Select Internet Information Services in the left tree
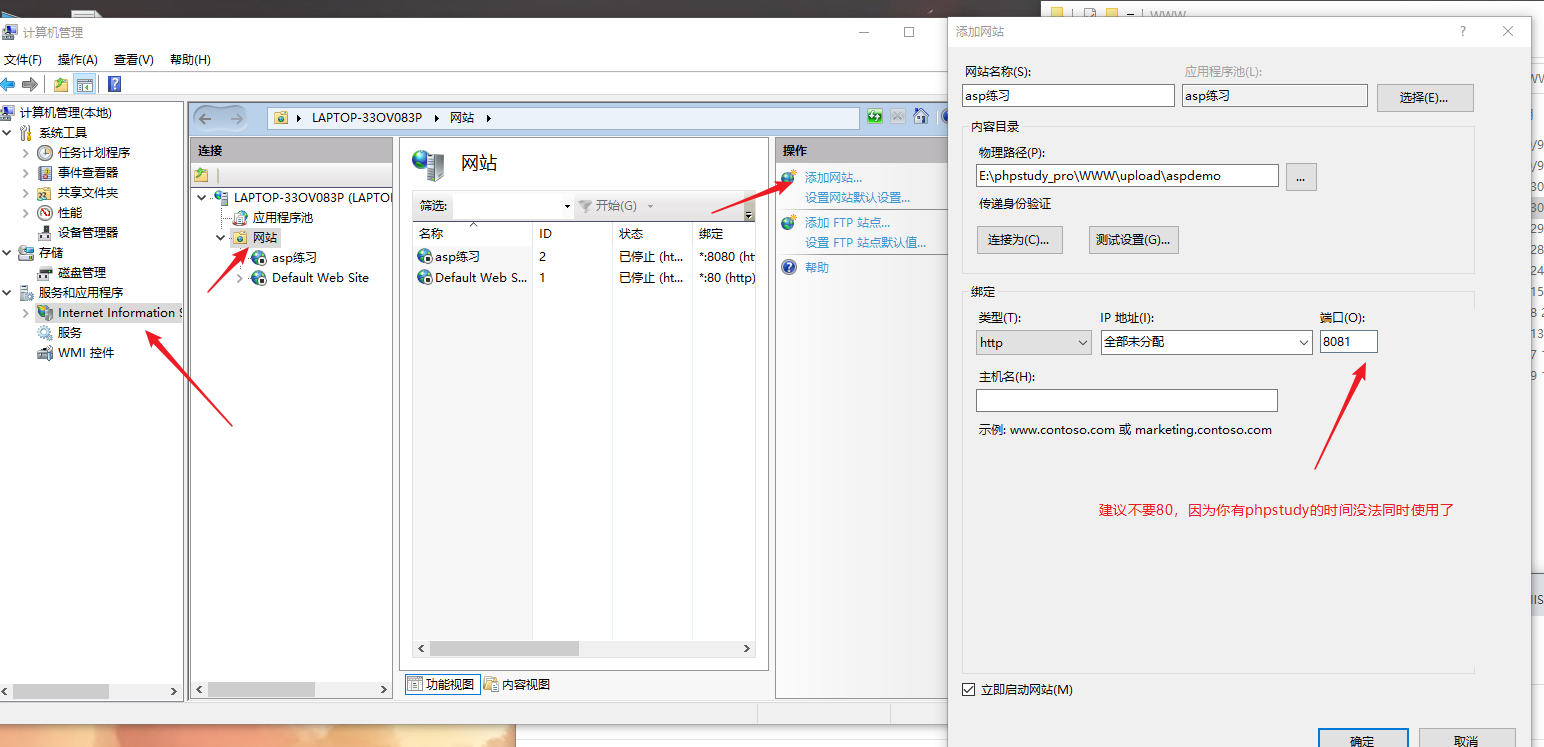 (111, 312)
